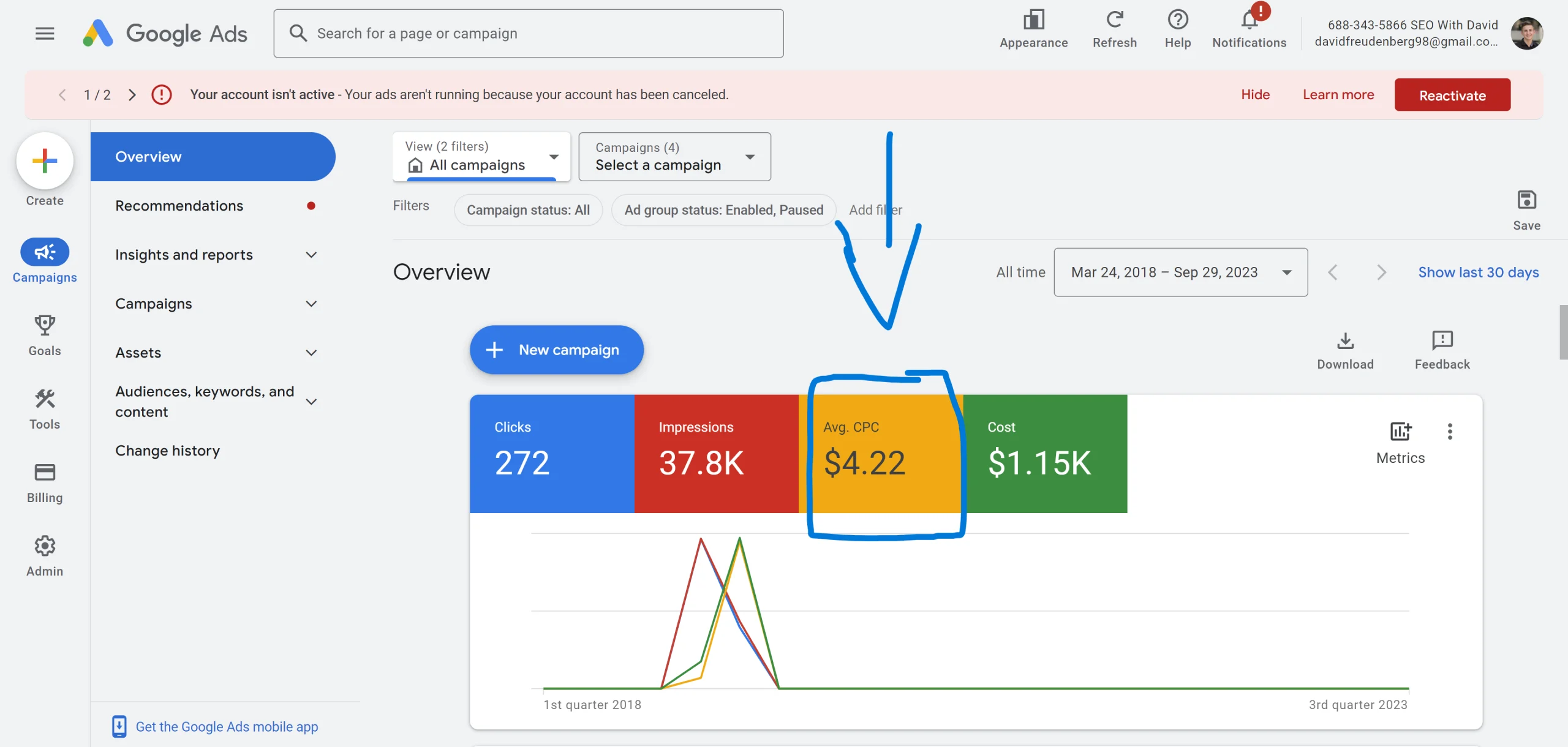Open the Campaigns megaphone section
This screenshot has height=747, width=1568.
coord(45,261)
